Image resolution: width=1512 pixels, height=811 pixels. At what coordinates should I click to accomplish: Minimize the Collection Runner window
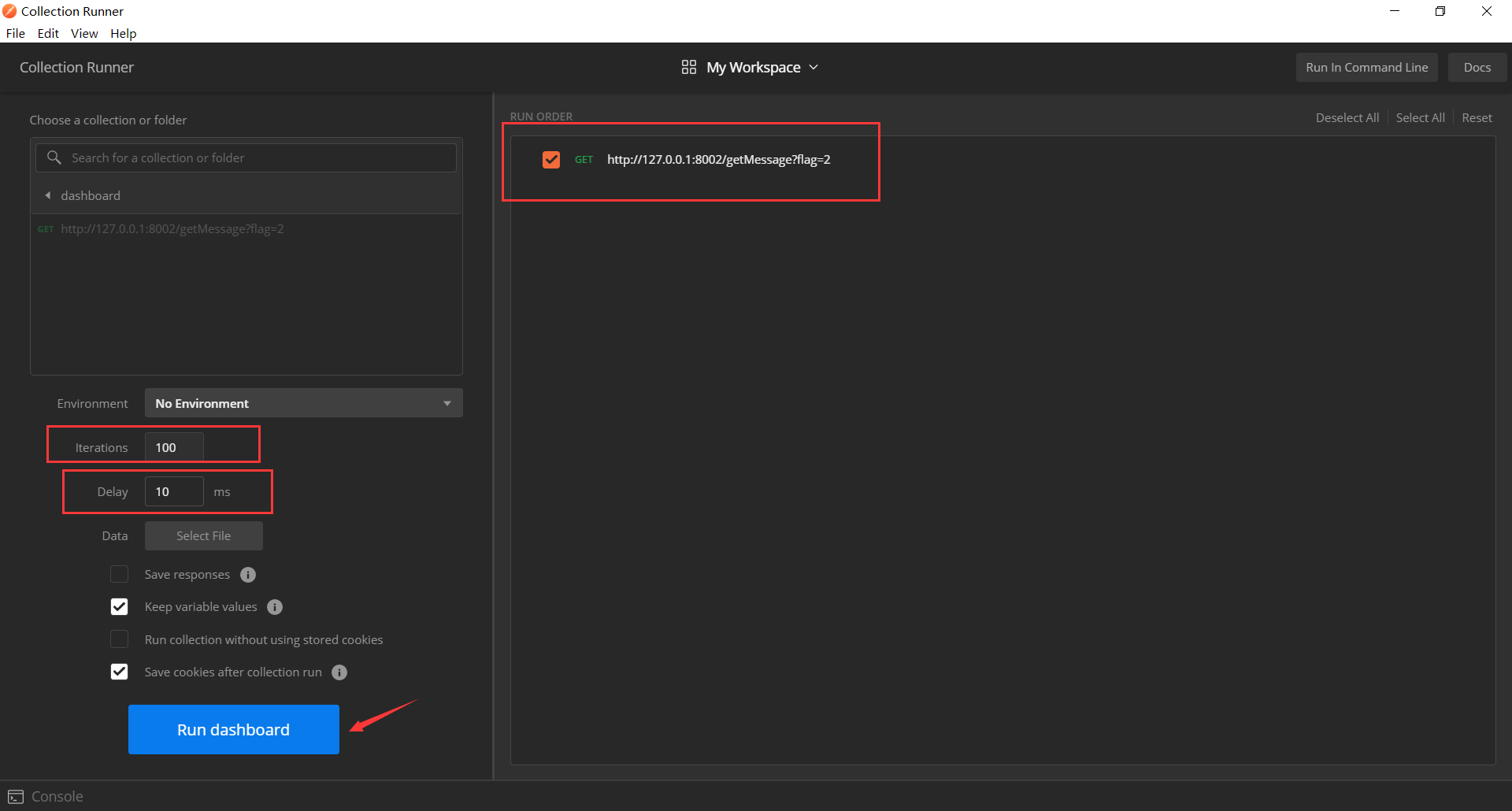pyautogui.click(x=1394, y=11)
